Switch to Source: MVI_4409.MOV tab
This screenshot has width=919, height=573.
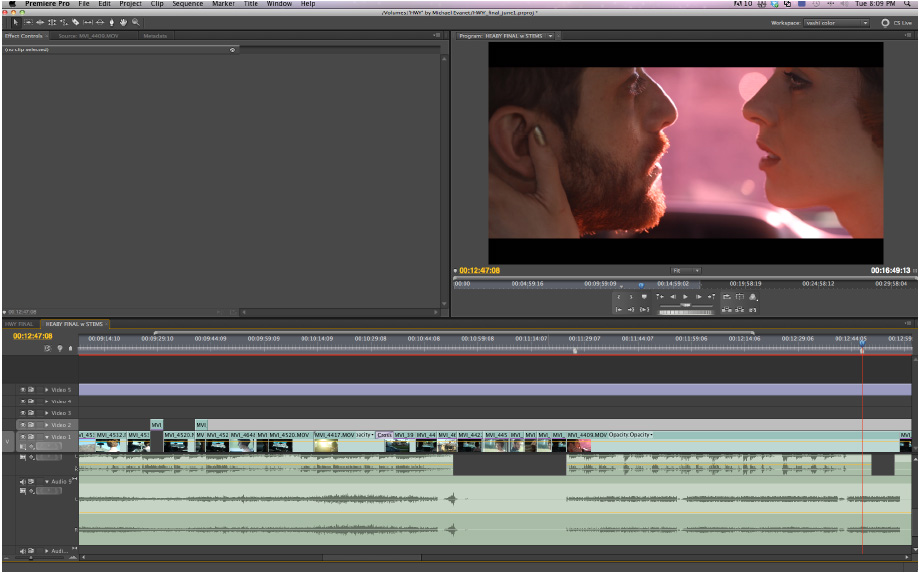pyautogui.click(x=88, y=36)
